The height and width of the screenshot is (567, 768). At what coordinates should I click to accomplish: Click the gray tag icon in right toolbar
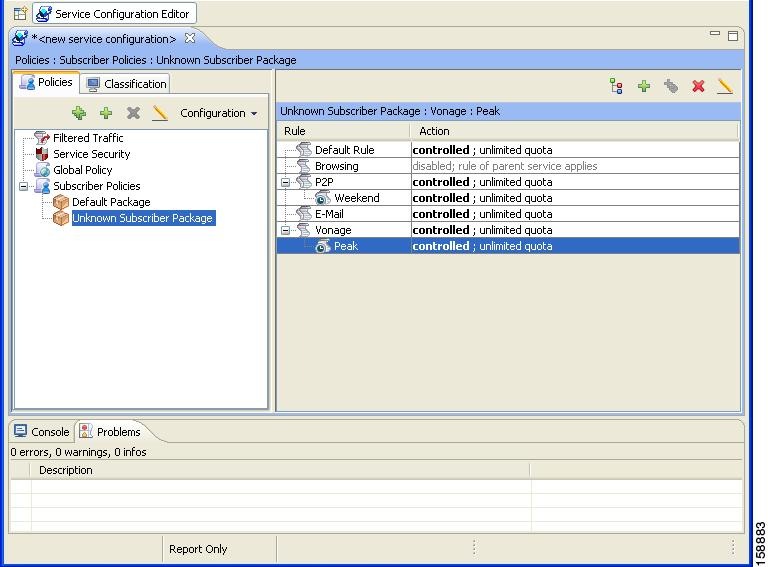(x=671, y=87)
